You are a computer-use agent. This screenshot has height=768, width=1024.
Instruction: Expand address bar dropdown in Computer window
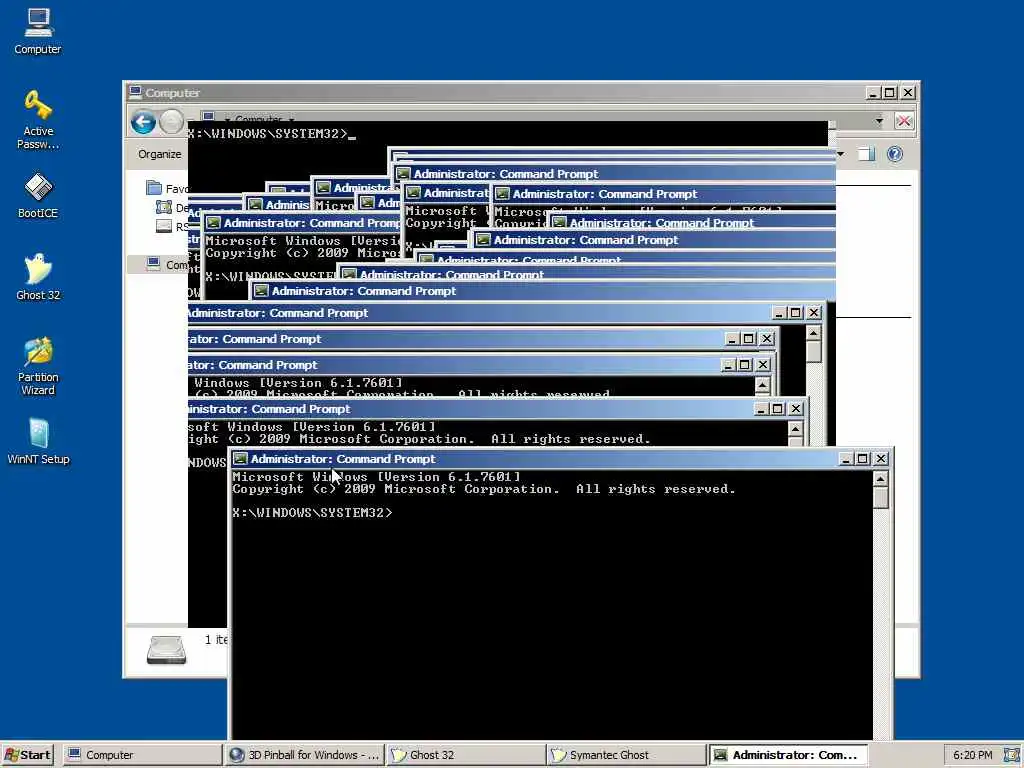(x=879, y=121)
